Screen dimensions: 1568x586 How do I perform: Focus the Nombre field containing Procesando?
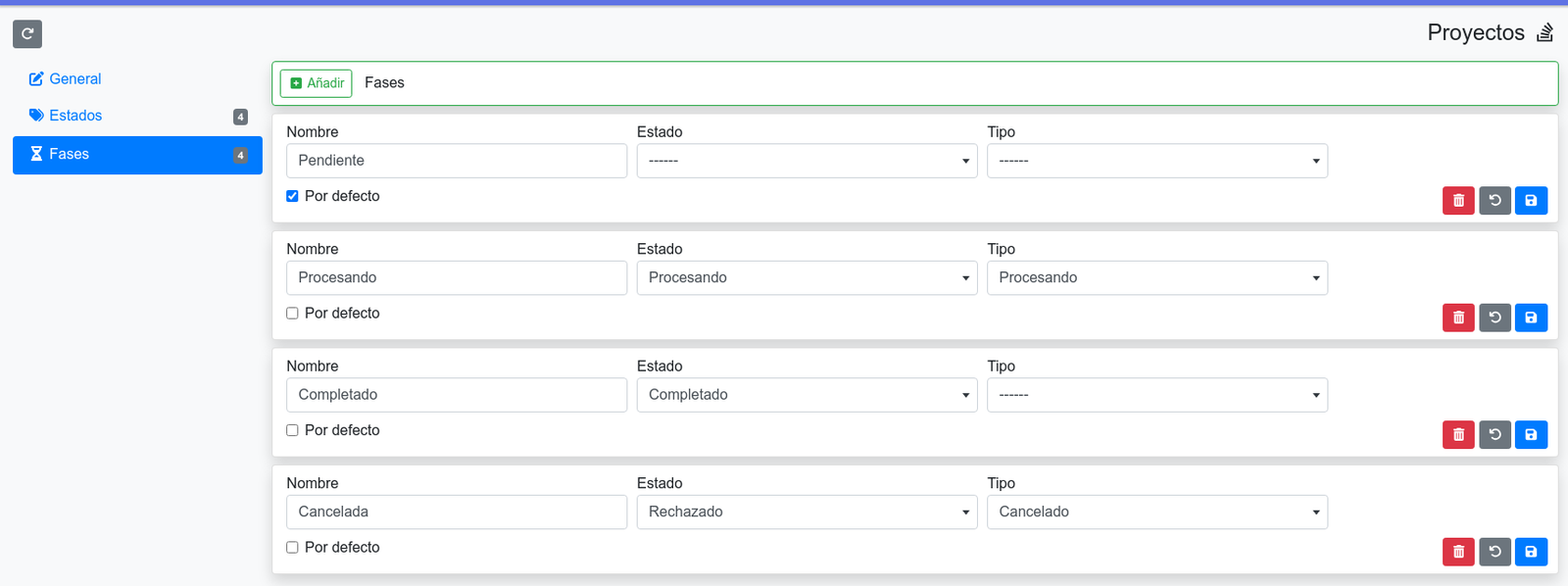tap(457, 277)
